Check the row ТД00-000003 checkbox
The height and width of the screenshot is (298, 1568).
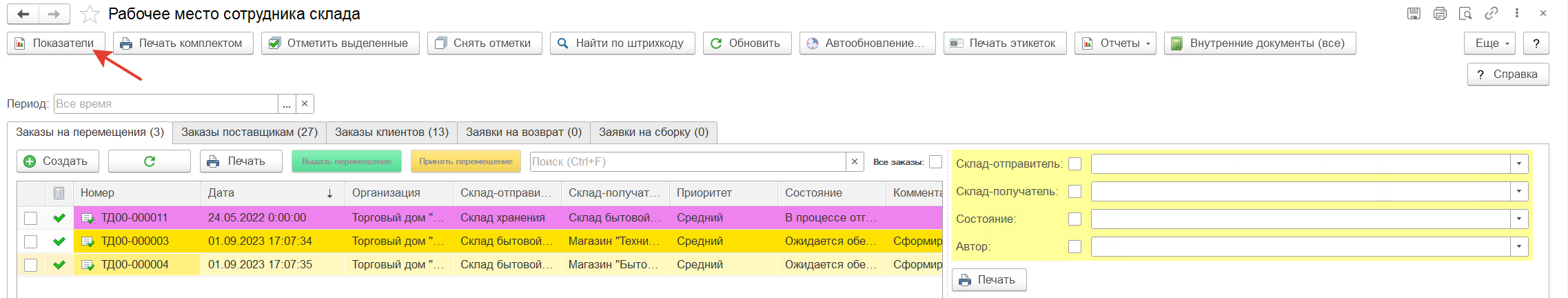click(30, 241)
